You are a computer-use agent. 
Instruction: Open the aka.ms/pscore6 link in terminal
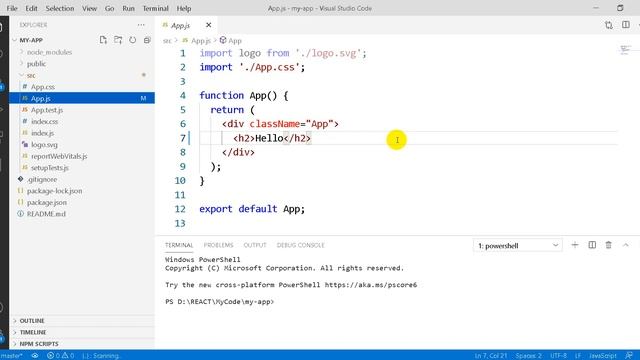click(371, 285)
